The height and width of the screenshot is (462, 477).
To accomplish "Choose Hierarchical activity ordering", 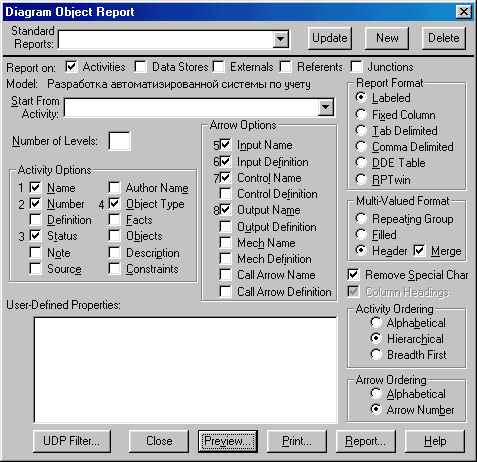I will tap(376, 338).
